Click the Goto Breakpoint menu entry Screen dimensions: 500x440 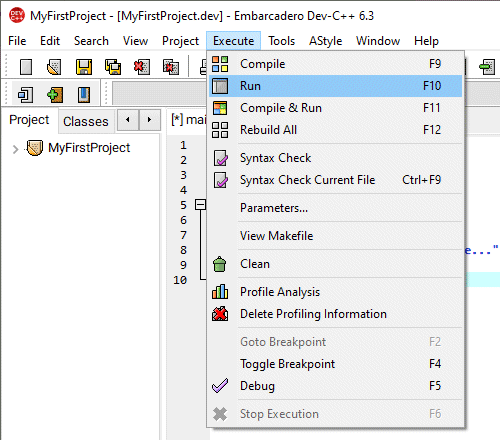click(334, 342)
